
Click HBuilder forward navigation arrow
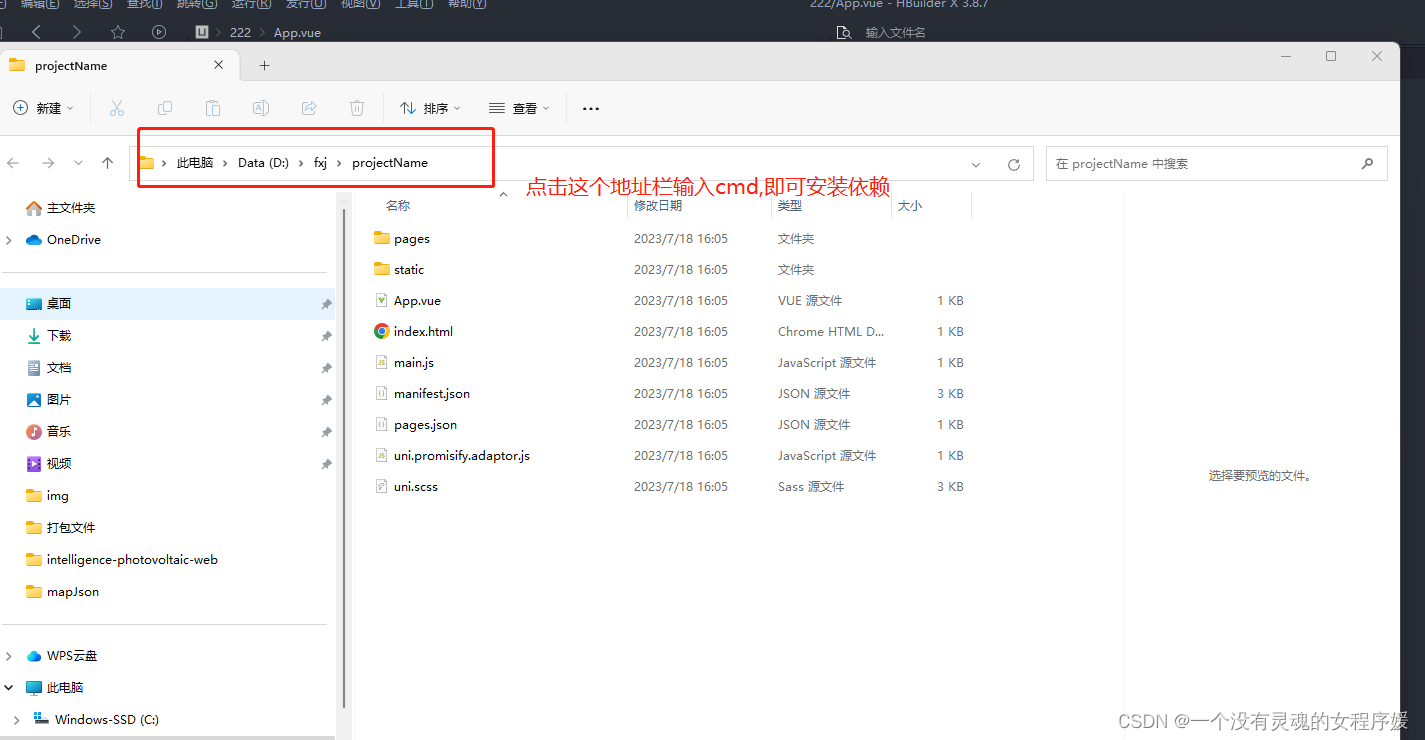[x=77, y=32]
